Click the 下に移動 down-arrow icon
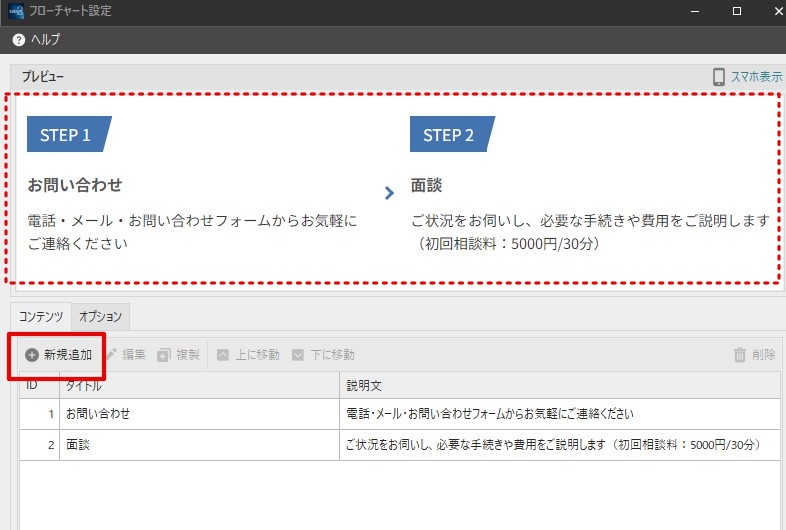786x530 pixels. click(x=298, y=355)
